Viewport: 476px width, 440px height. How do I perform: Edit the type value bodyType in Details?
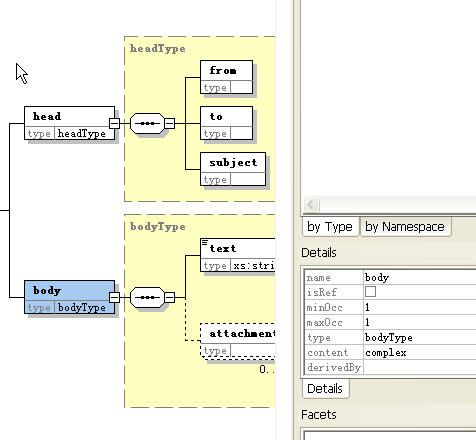coord(419,338)
